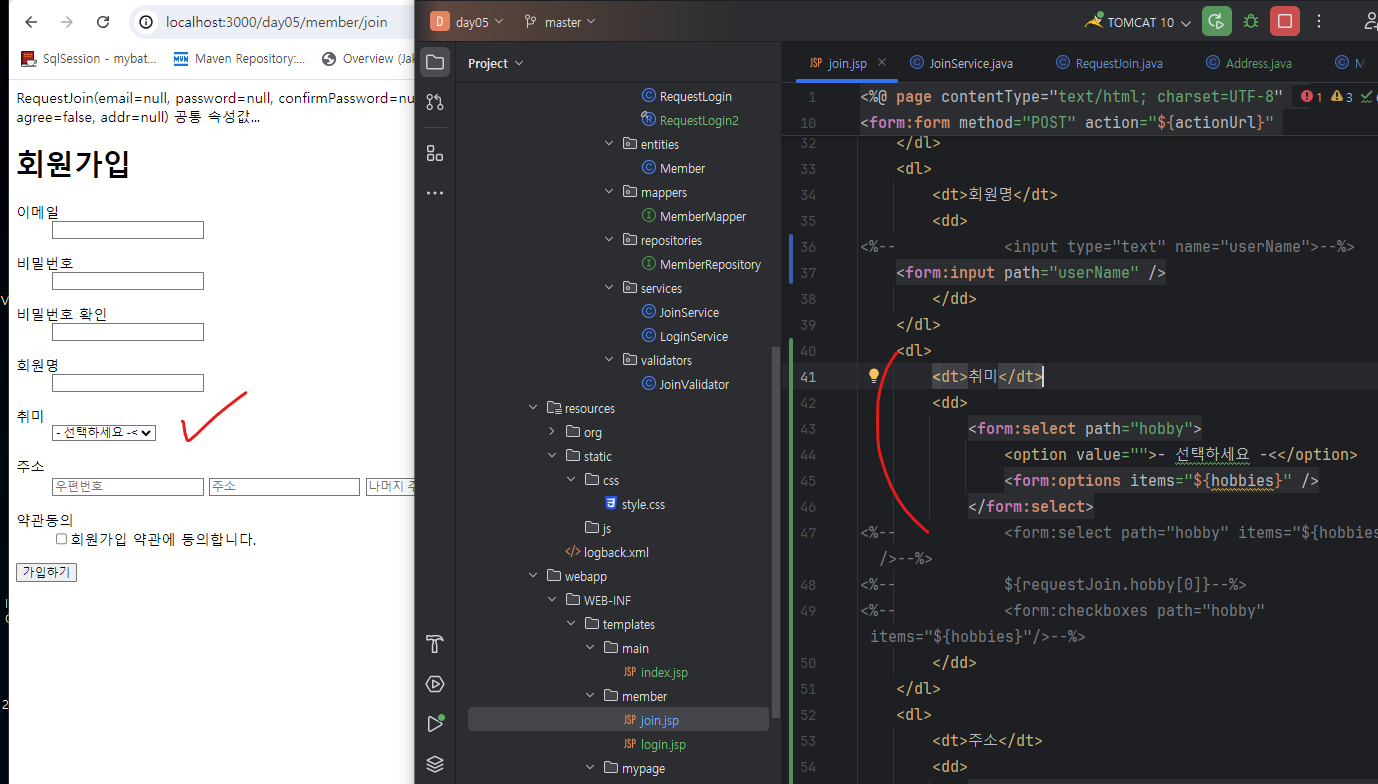The image size is (1378, 784).
Task: Focus the 우편번호 input field
Action: click(128, 487)
